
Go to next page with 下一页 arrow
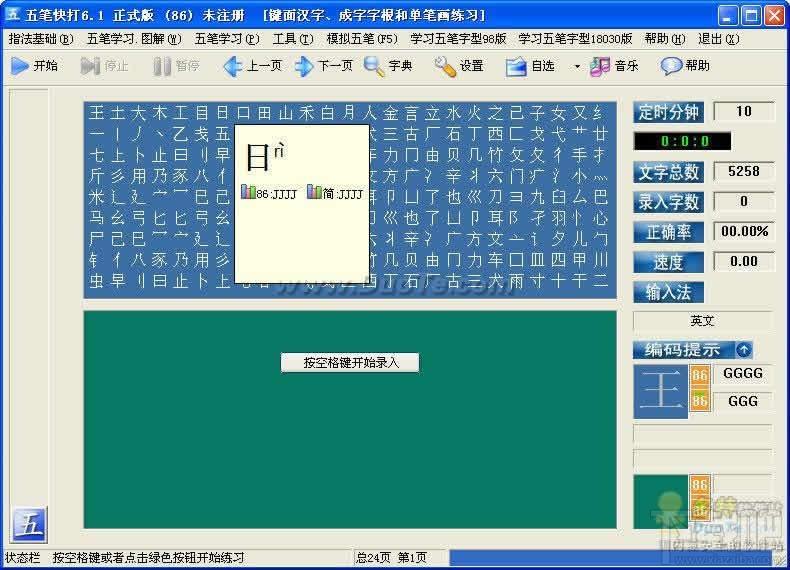305,66
